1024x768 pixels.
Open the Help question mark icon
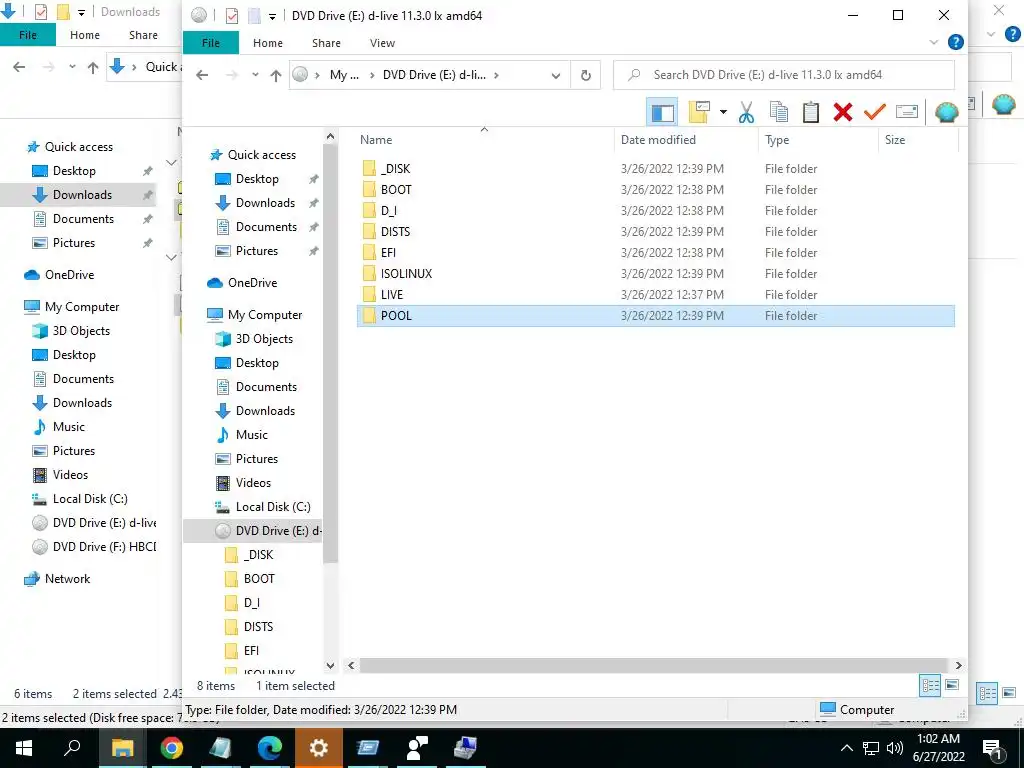[x=955, y=42]
